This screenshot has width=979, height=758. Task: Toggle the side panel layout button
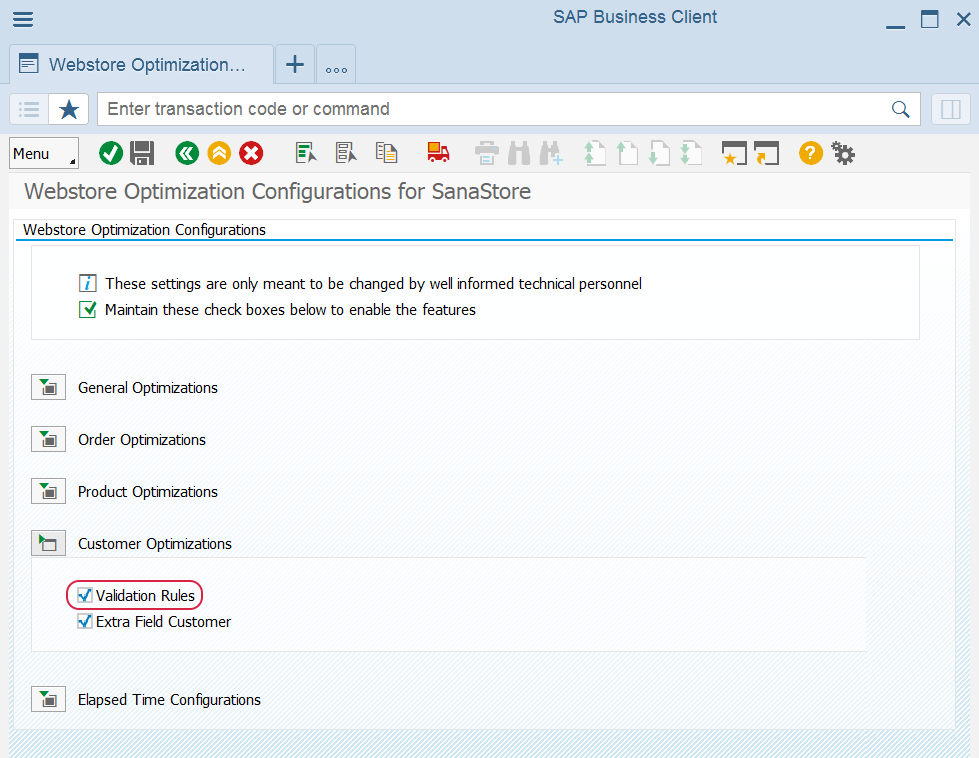(x=950, y=109)
